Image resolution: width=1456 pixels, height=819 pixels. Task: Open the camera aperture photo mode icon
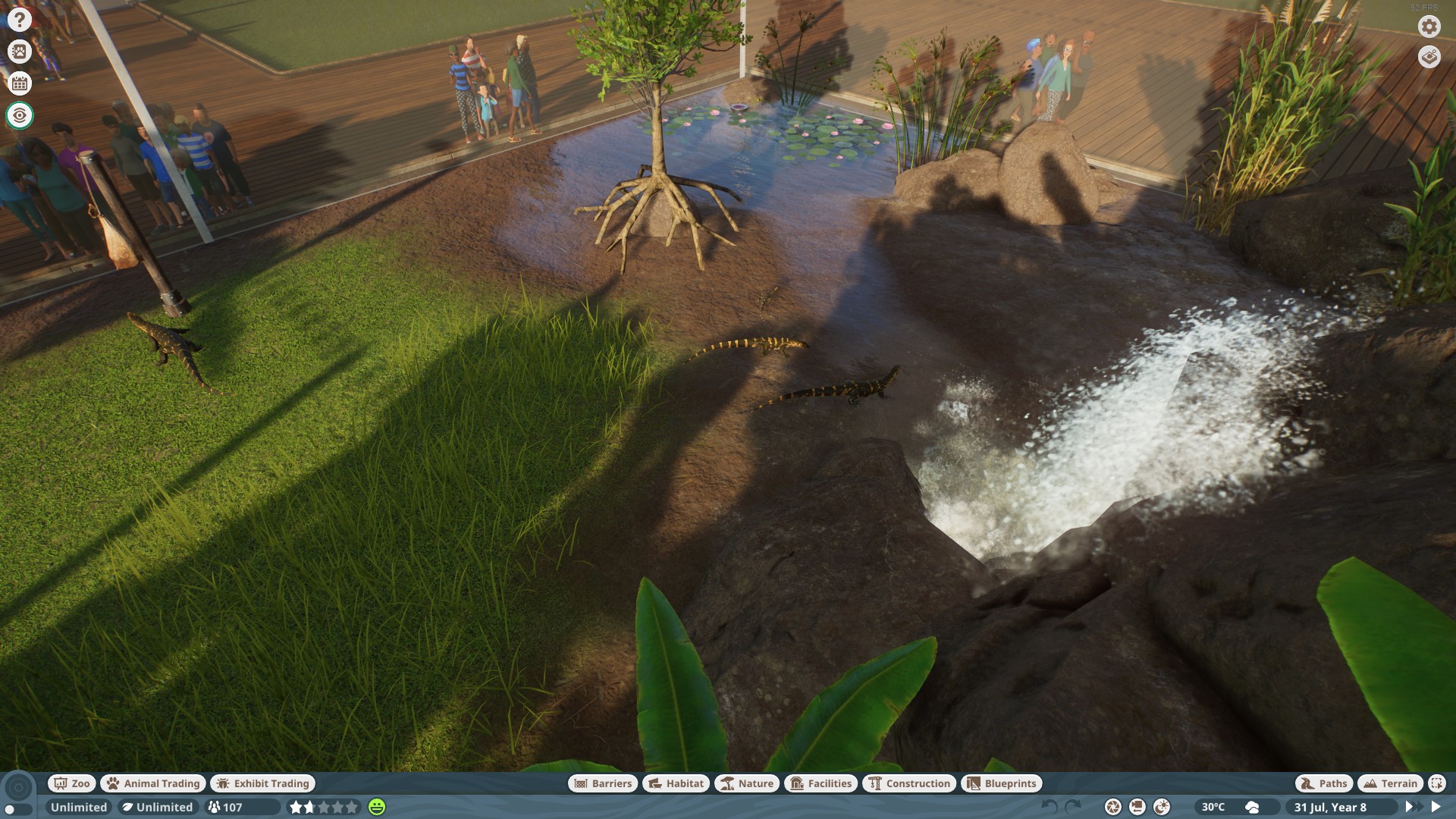point(1112,807)
